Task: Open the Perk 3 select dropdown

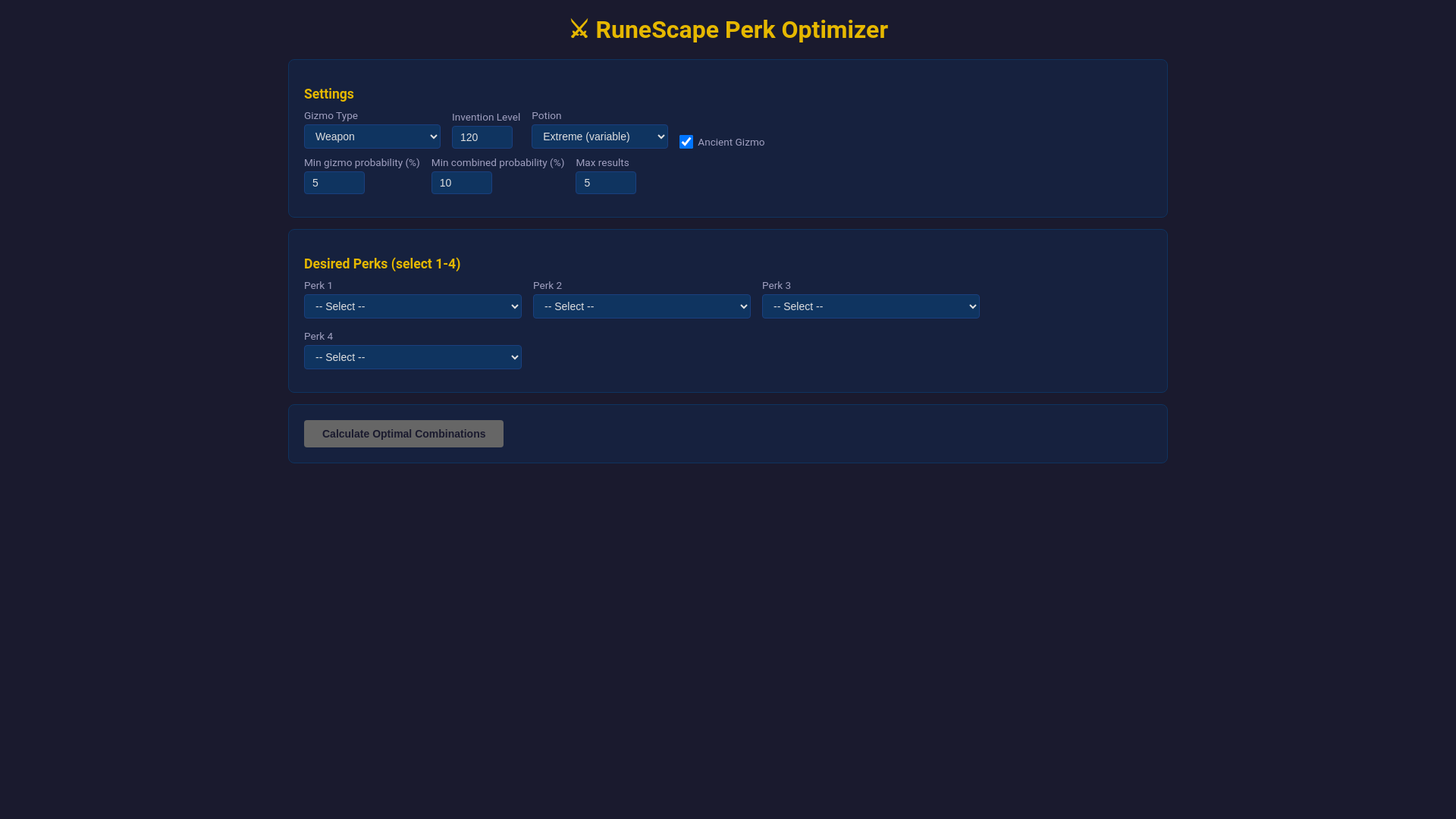Action: pyautogui.click(x=871, y=306)
